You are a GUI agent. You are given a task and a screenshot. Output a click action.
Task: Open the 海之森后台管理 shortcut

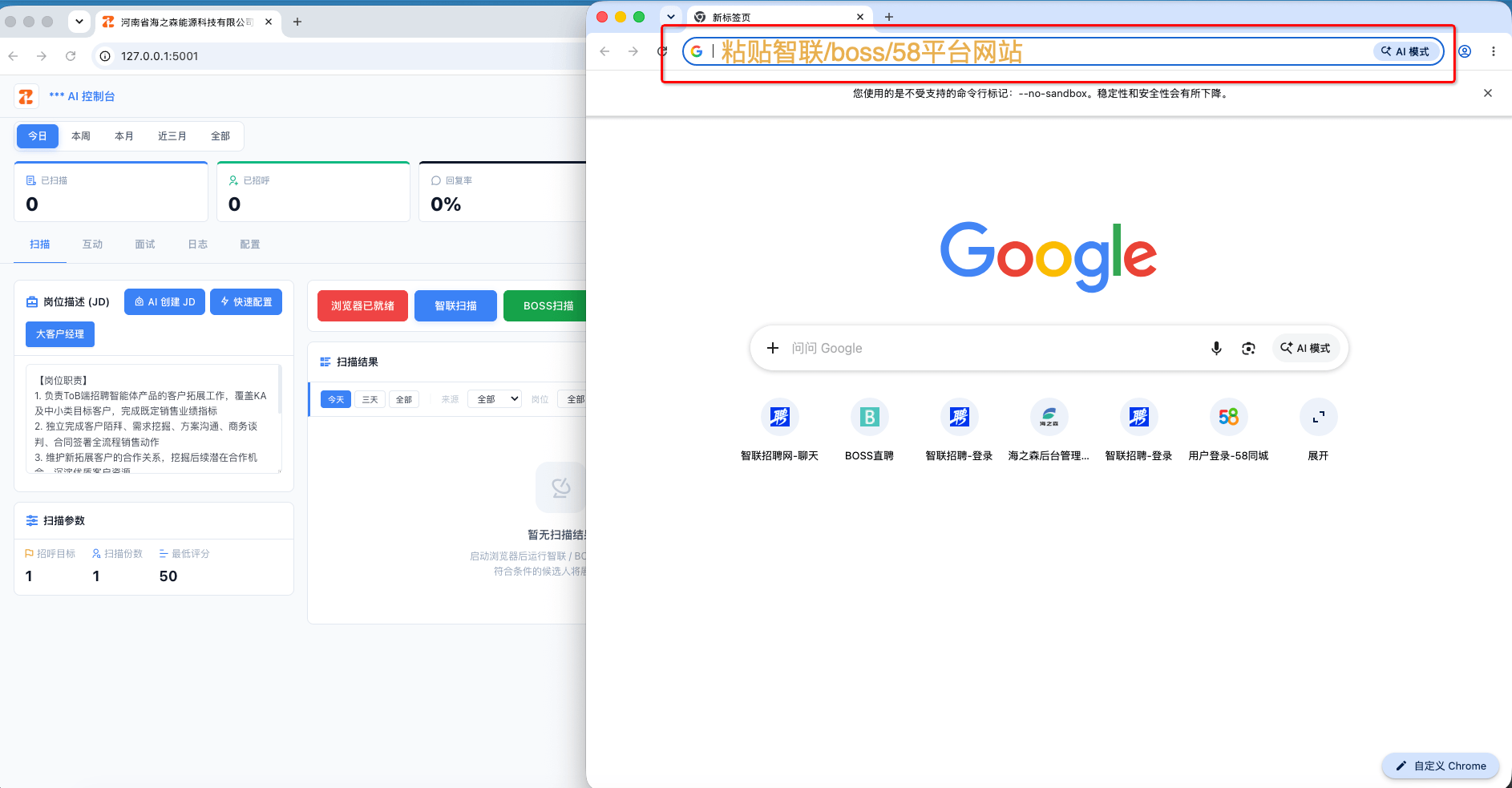pyautogui.click(x=1049, y=430)
